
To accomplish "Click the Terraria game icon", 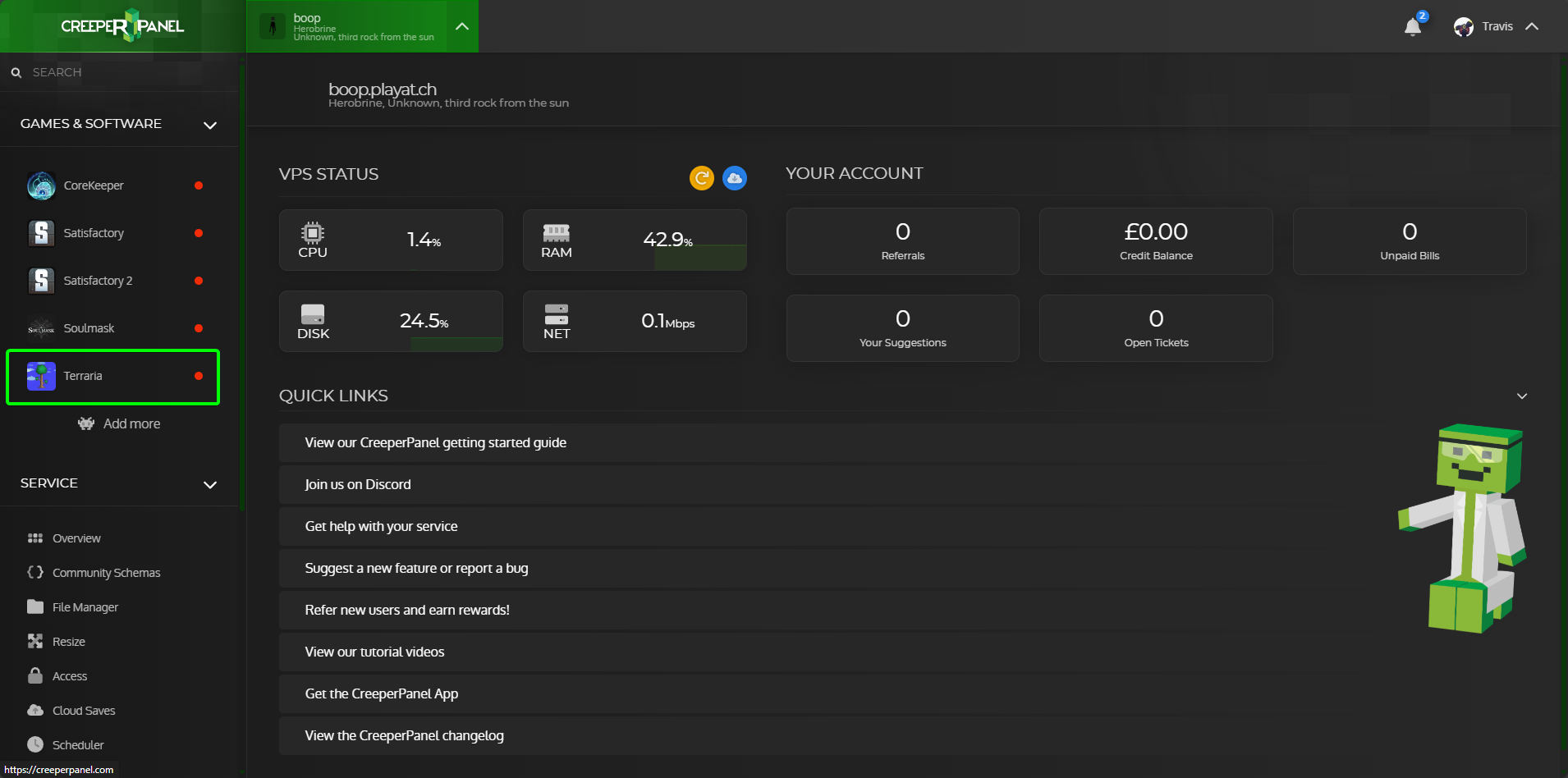I will 41,376.
